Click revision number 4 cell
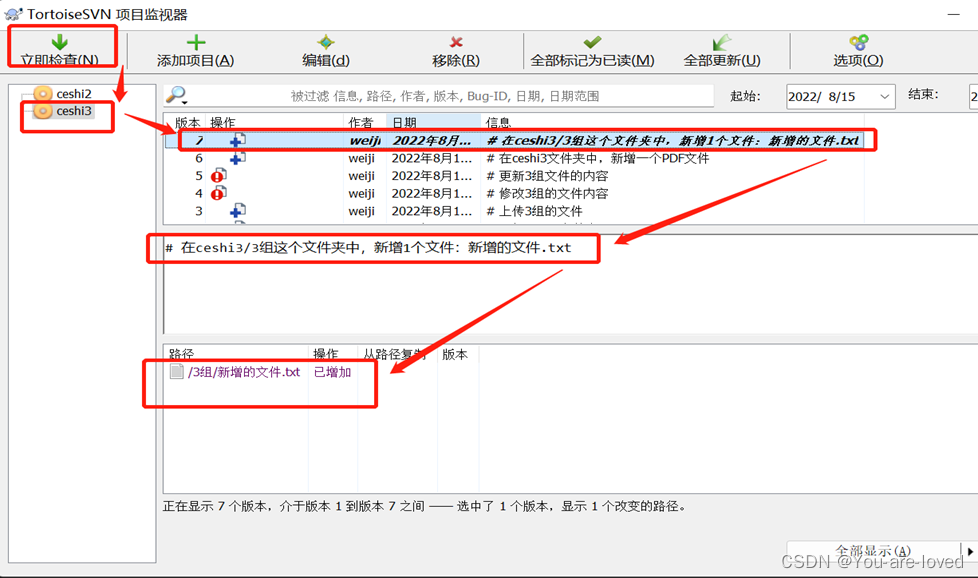 pyautogui.click(x=198, y=193)
